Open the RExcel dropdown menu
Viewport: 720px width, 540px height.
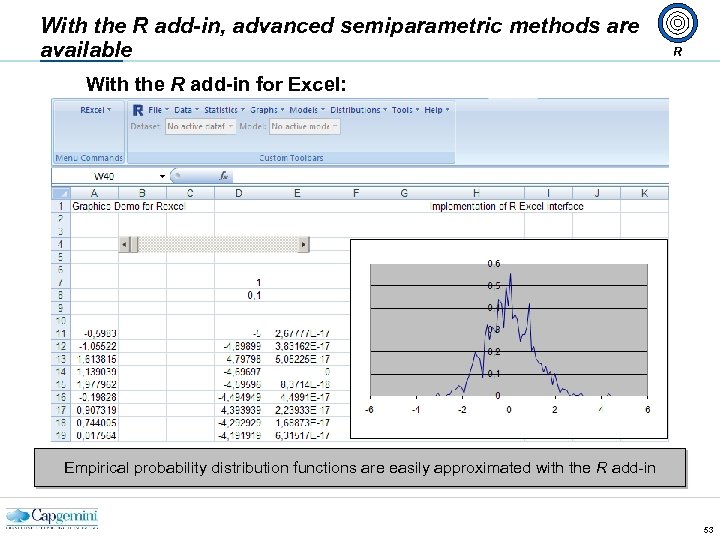pyautogui.click(x=96, y=110)
